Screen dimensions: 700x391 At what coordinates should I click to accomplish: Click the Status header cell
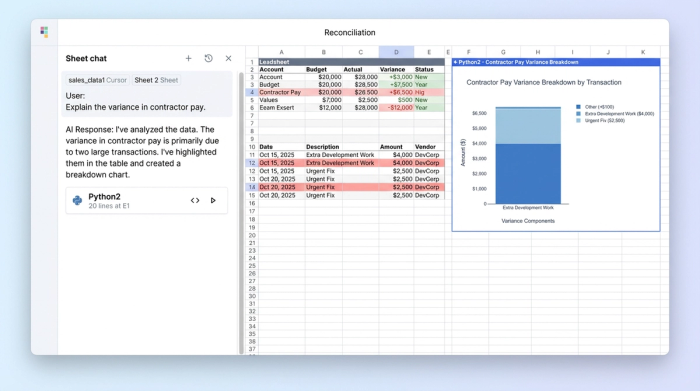point(429,70)
